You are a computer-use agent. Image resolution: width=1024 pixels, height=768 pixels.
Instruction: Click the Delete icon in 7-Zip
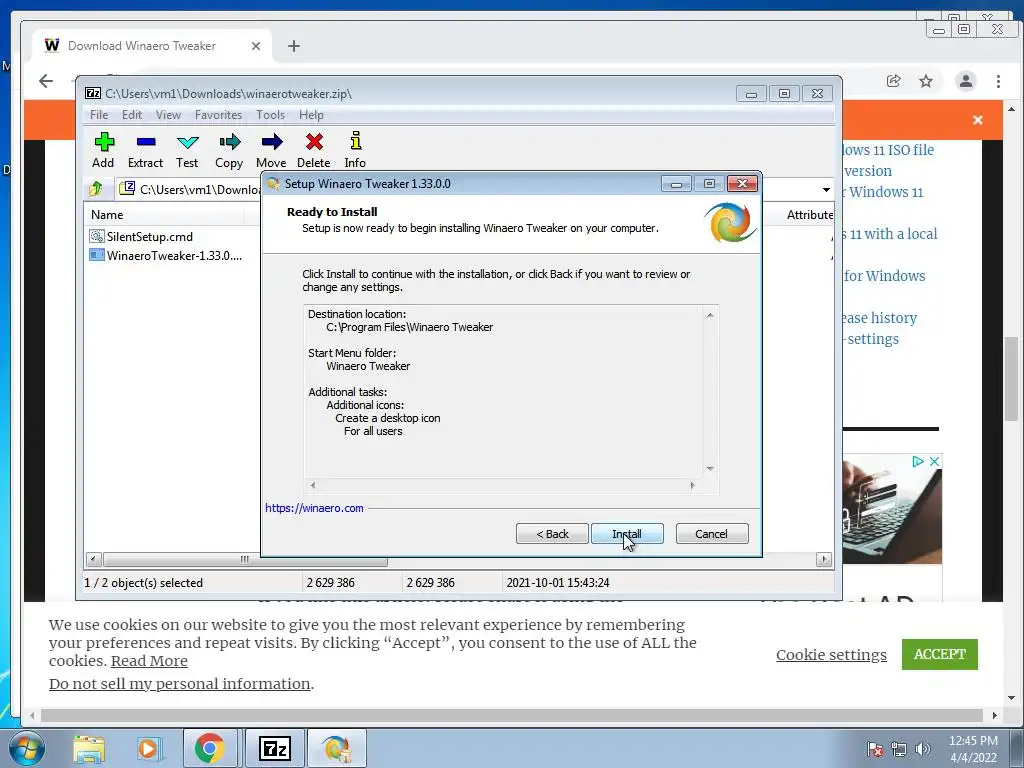point(313,150)
